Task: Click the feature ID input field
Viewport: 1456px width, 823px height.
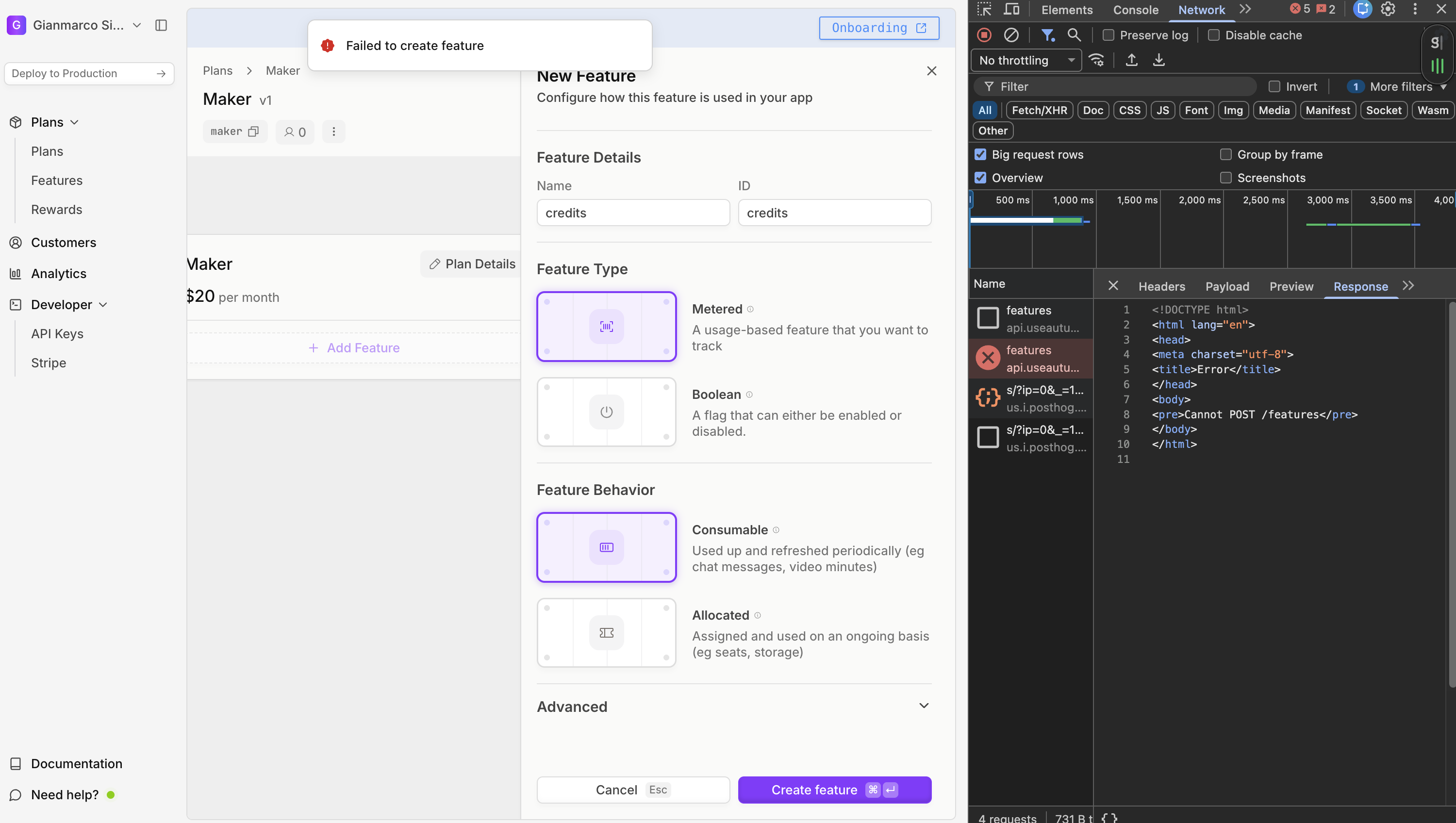Action: (834, 213)
